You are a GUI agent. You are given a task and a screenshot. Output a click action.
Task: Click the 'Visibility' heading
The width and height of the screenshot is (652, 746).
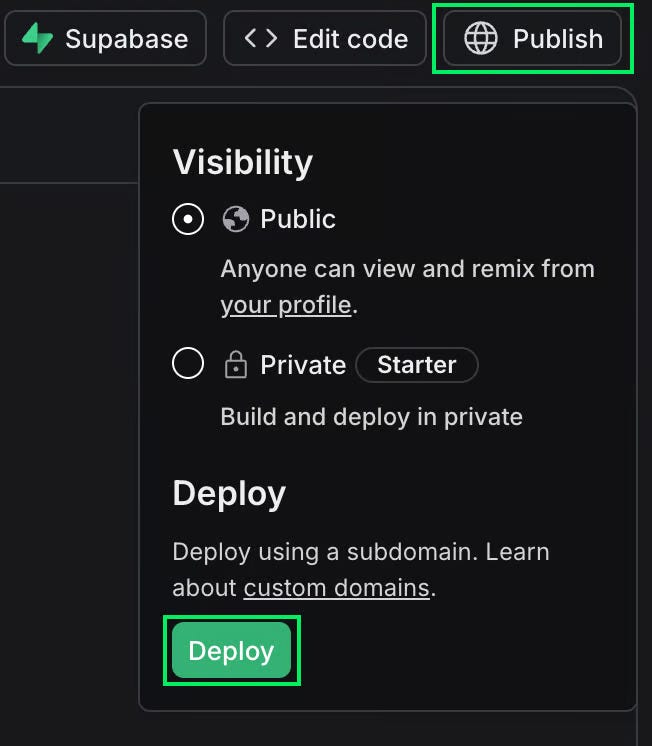[x=243, y=163]
